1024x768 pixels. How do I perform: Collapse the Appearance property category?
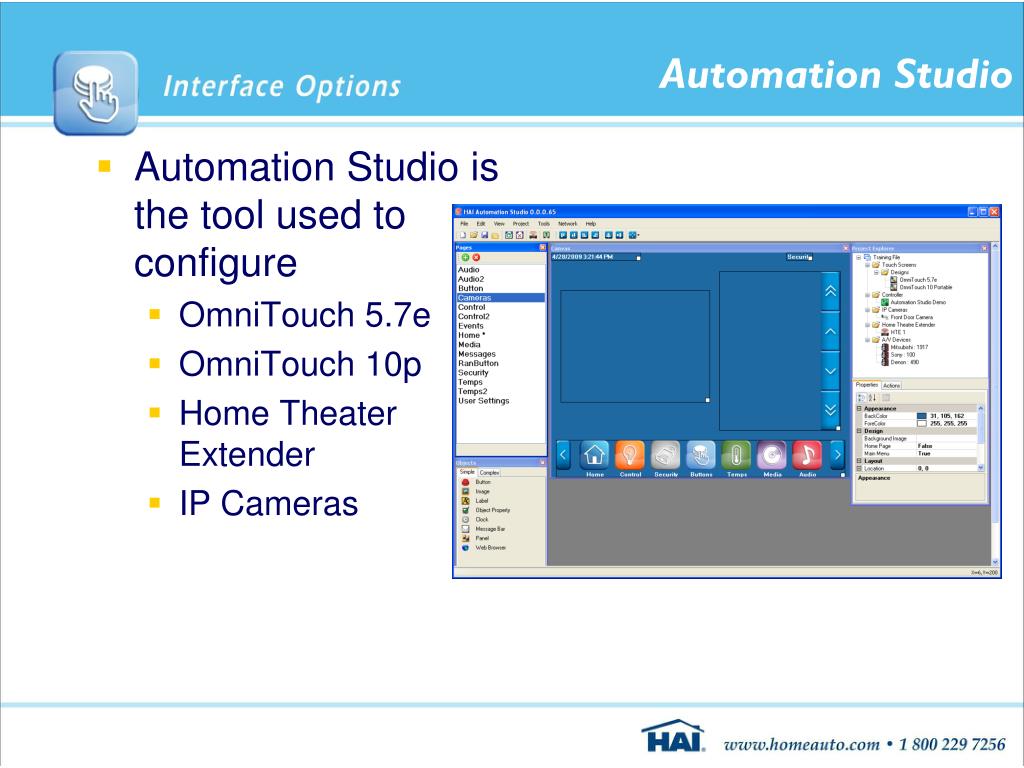pos(859,409)
